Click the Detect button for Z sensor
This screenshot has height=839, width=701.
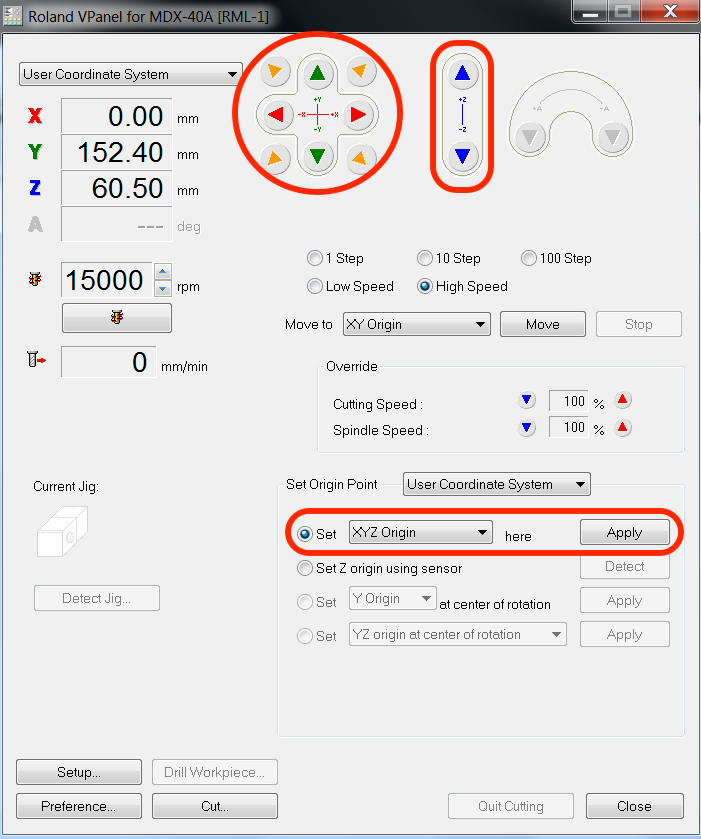coord(624,566)
